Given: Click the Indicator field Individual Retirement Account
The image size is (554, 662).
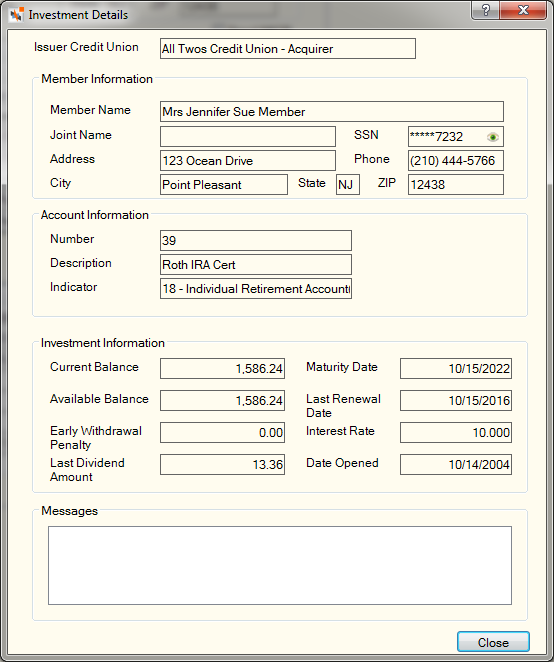Looking at the screenshot, I should click(x=255, y=288).
